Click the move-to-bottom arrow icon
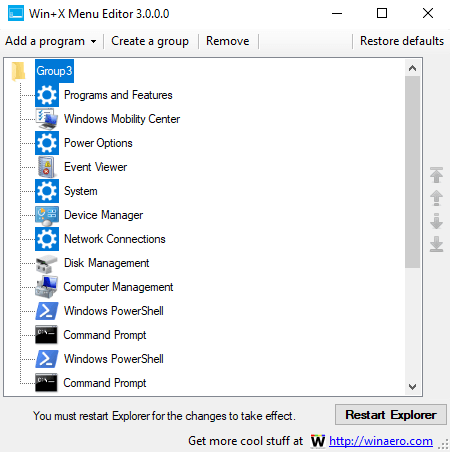The image size is (450, 452). click(x=436, y=244)
